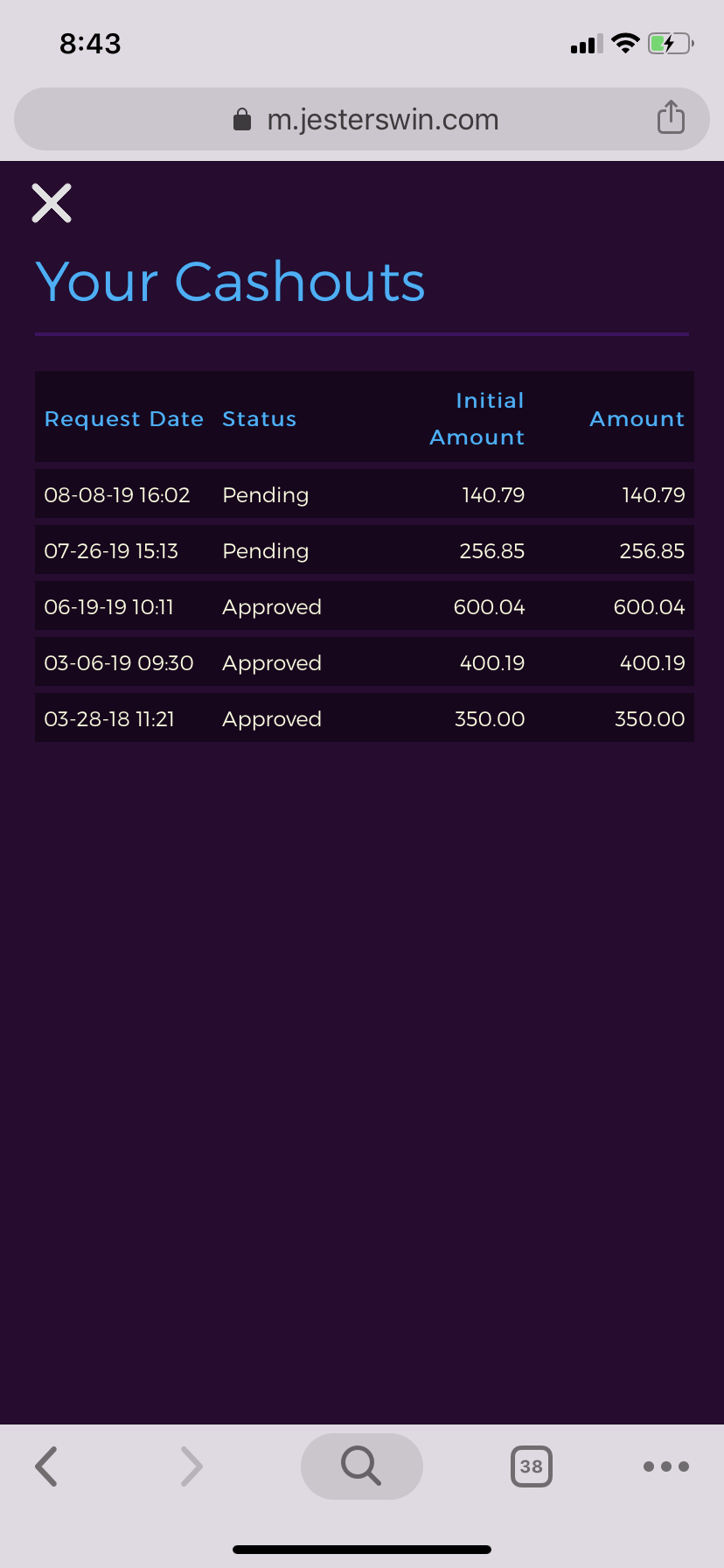Select the 03-06-19 09:30 cashout row
This screenshot has height=1568, width=724.
pos(364,663)
